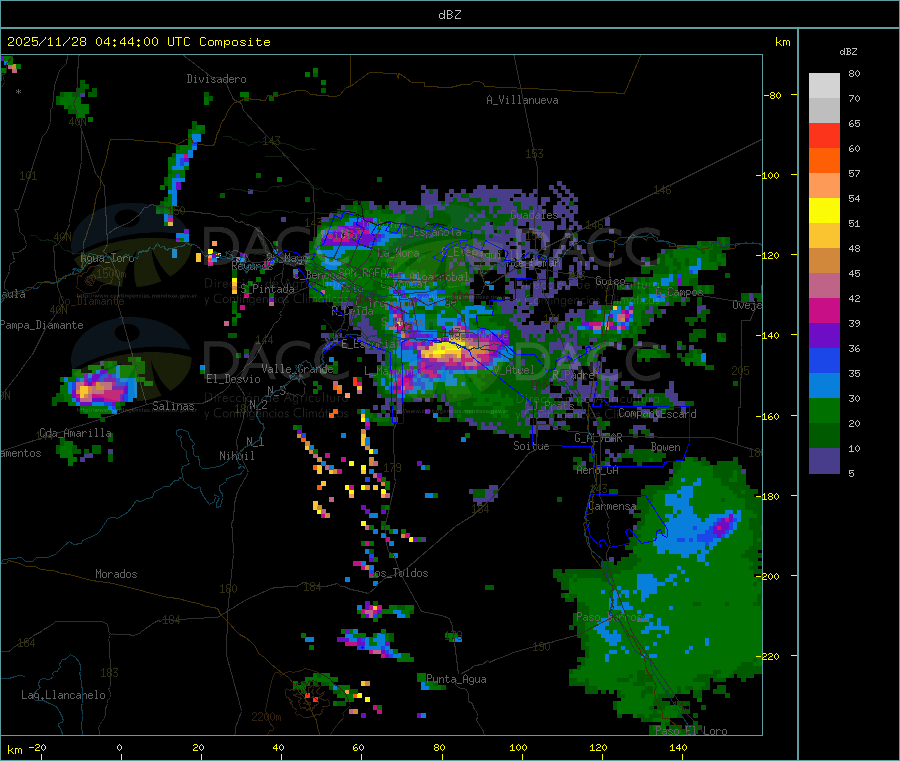Click the Salinas place label
The width and height of the screenshot is (900, 761).
[x=173, y=406]
